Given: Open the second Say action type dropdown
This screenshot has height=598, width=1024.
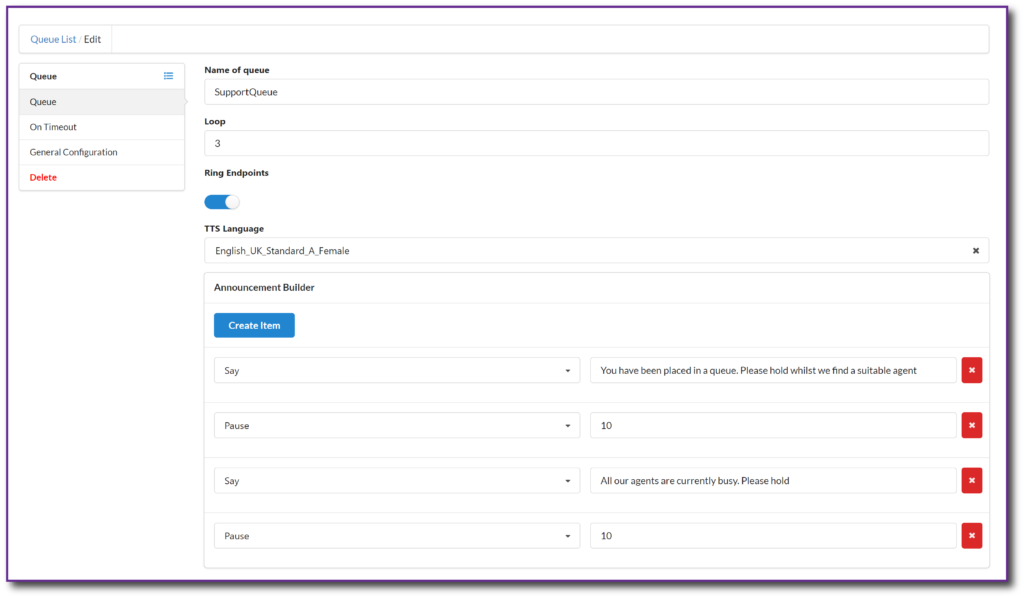Looking at the screenshot, I should 397,480.
